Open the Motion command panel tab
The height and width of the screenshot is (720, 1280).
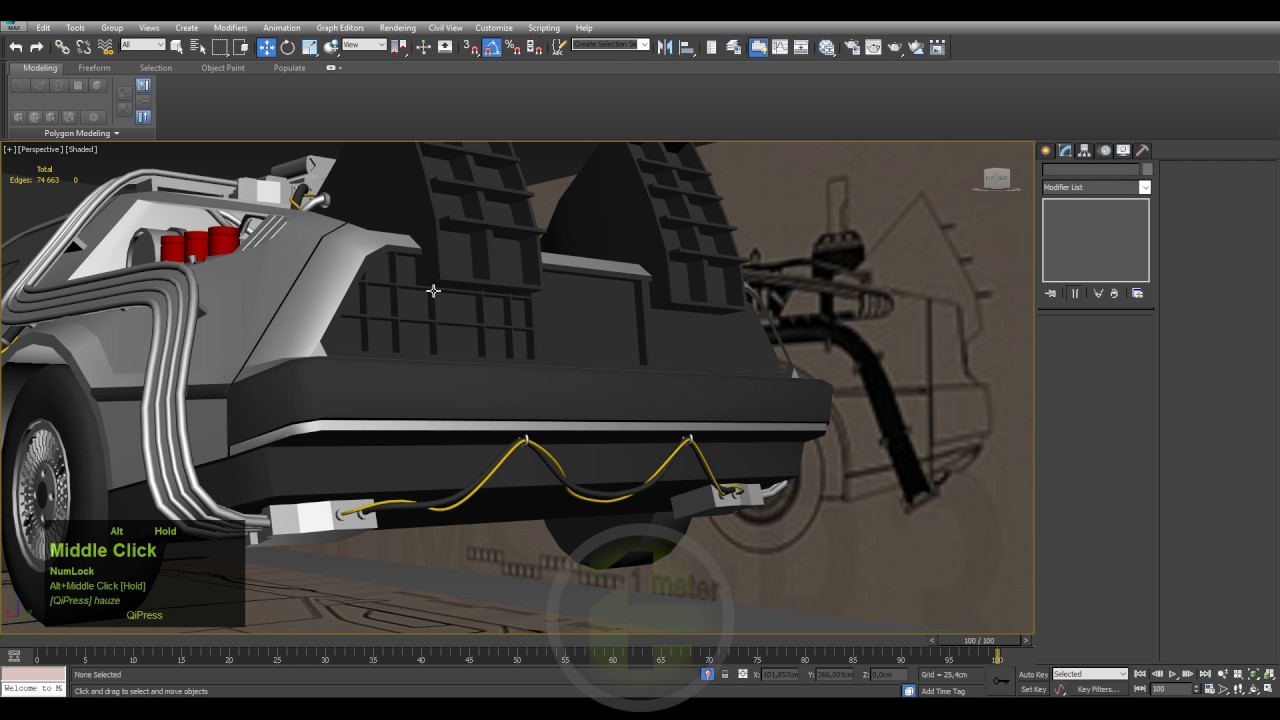[1104, 151]
